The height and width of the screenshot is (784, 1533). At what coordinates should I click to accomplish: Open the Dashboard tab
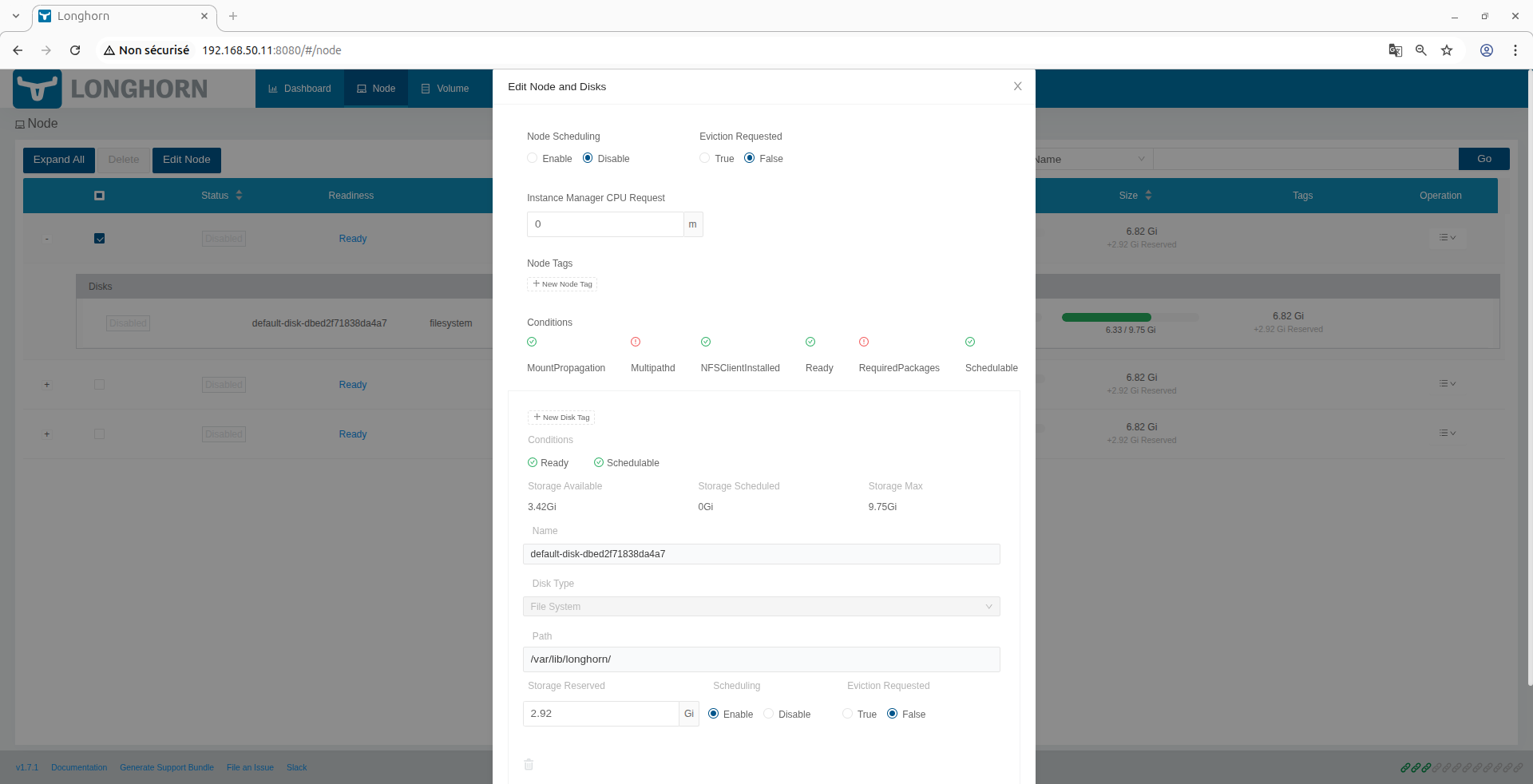pyautogui.click(x=299, y=89)
